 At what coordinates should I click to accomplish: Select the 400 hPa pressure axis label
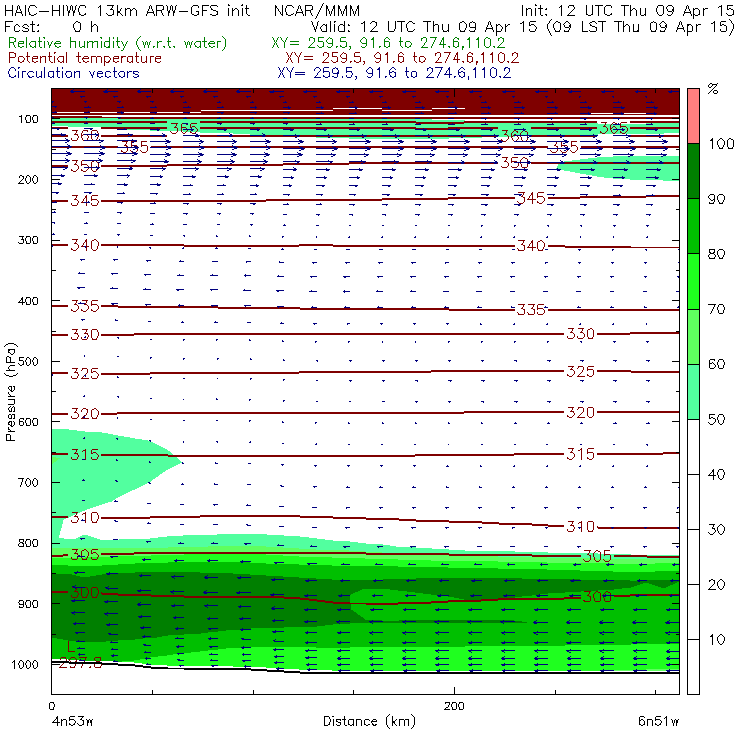(x=28, y=301)
